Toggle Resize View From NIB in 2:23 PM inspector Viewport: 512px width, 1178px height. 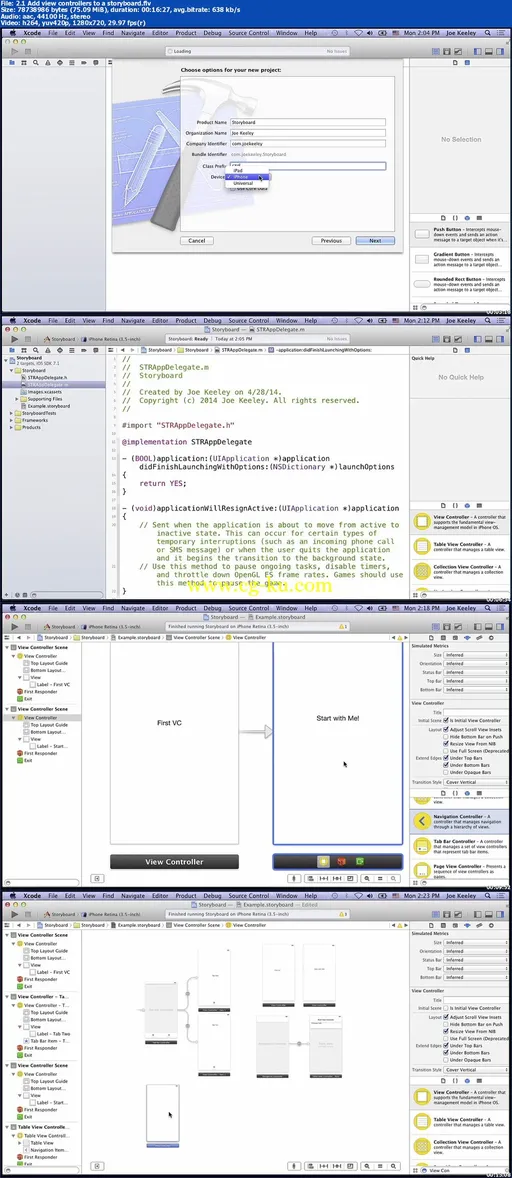tap(447, 1032)
